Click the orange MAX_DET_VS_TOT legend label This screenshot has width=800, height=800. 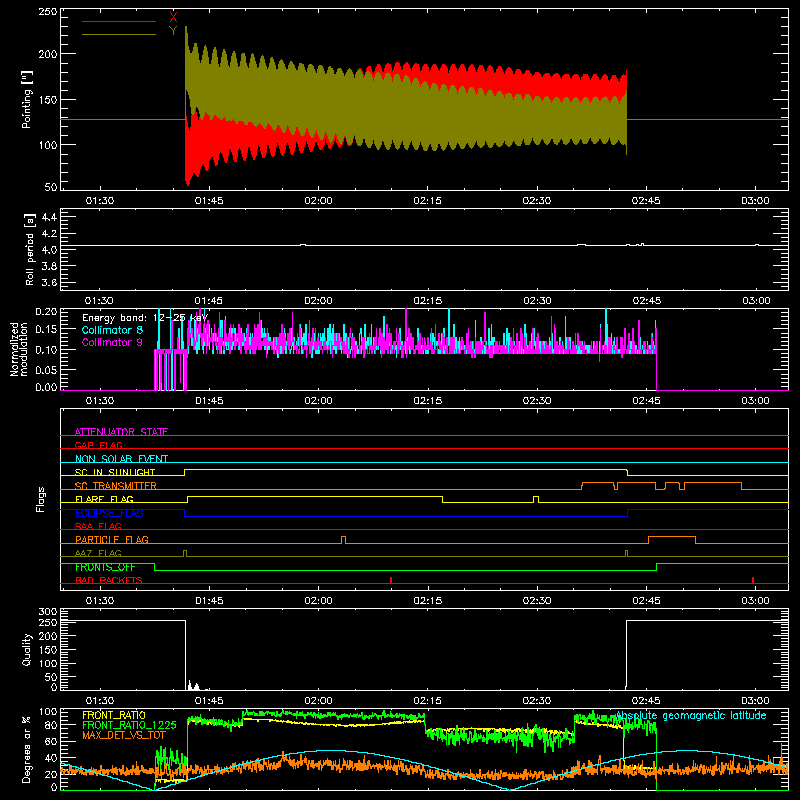click(x=124, y=735)
